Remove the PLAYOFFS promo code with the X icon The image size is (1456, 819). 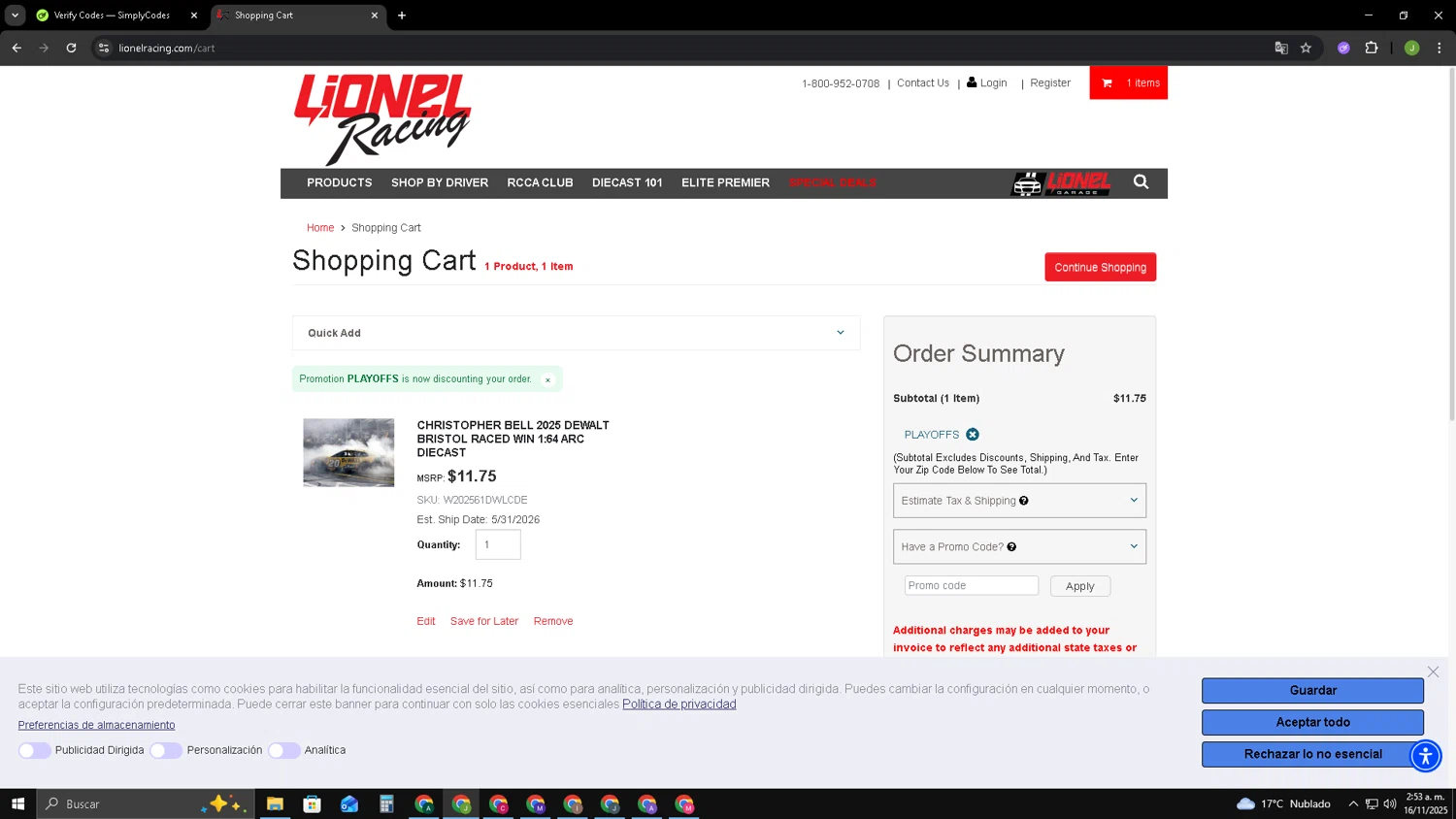[x=973, y=435]
